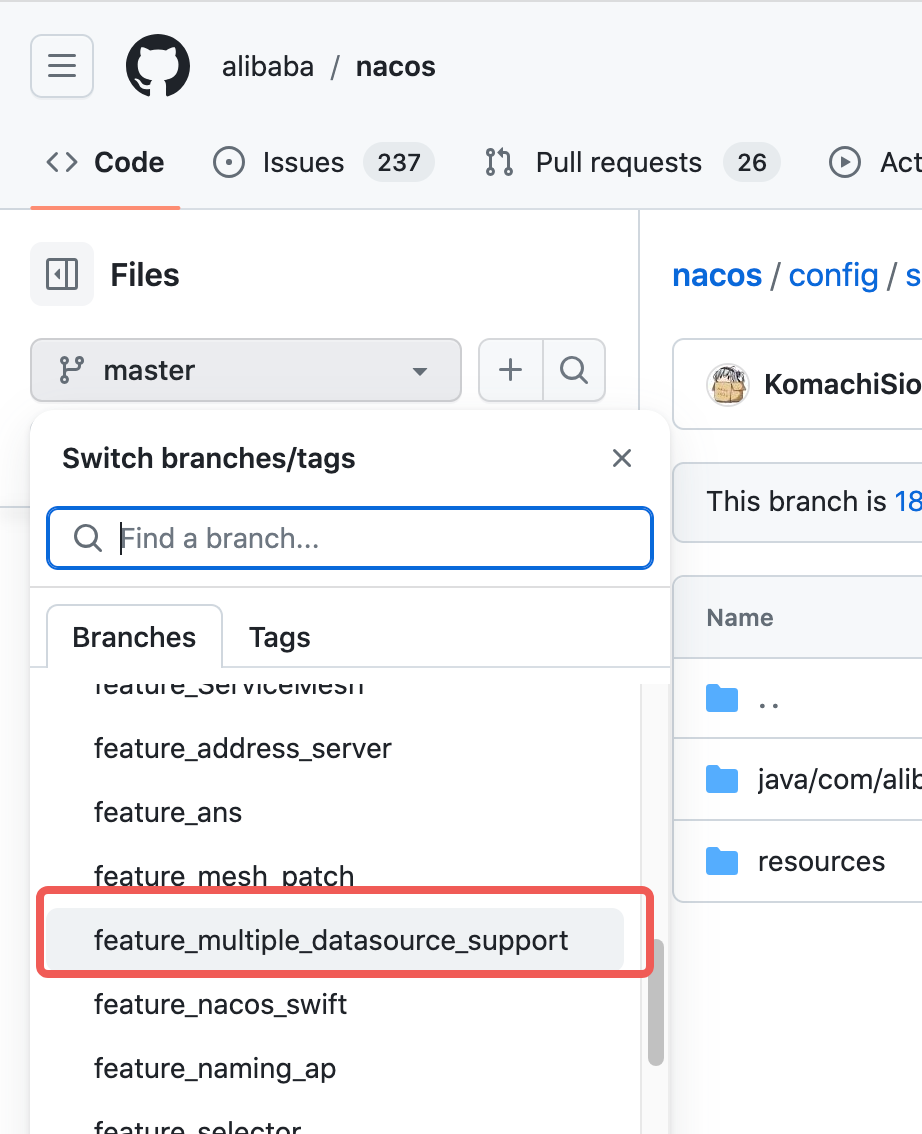Click the GitHub logo icon
The image size is (922, 1134).
[157, 67]
